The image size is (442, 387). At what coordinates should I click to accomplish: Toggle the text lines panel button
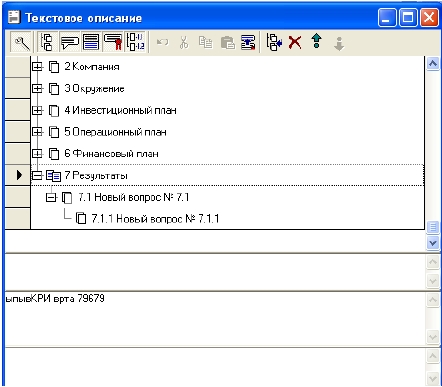(x=91, y=42)
